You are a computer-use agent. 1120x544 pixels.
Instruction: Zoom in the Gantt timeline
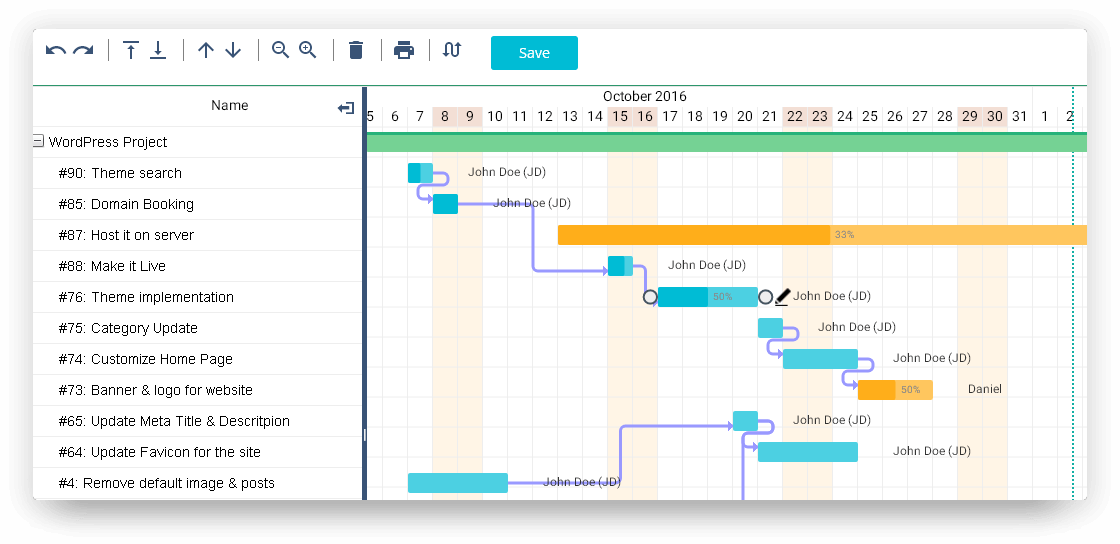point(308,49)
